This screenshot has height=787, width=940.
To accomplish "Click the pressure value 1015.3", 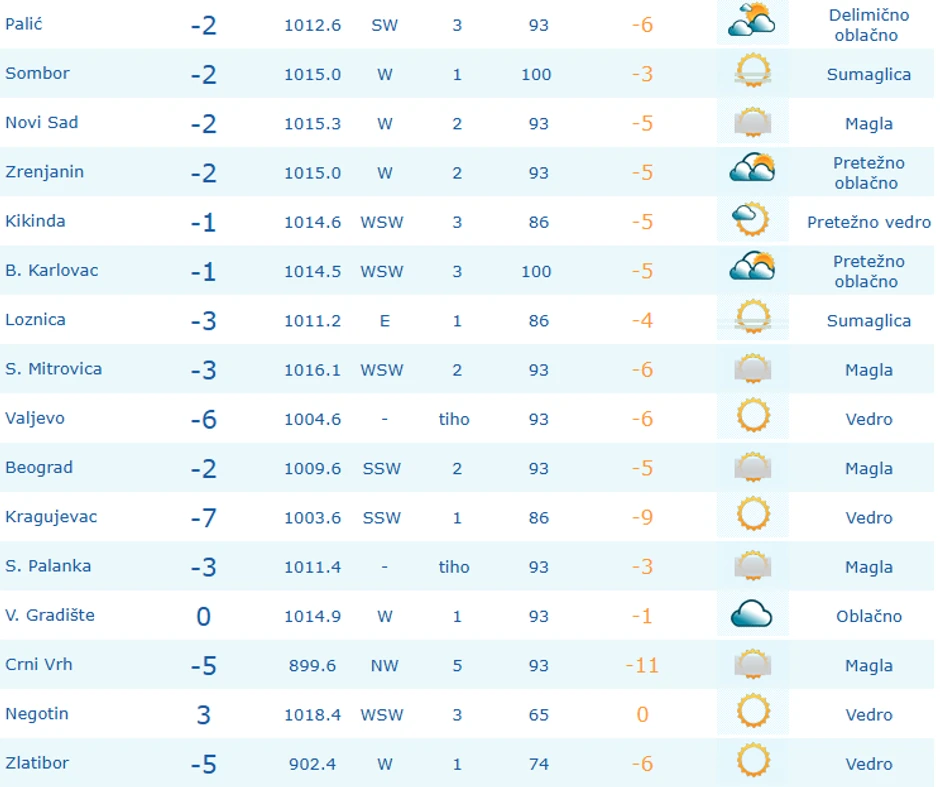I will click(312, 123).
